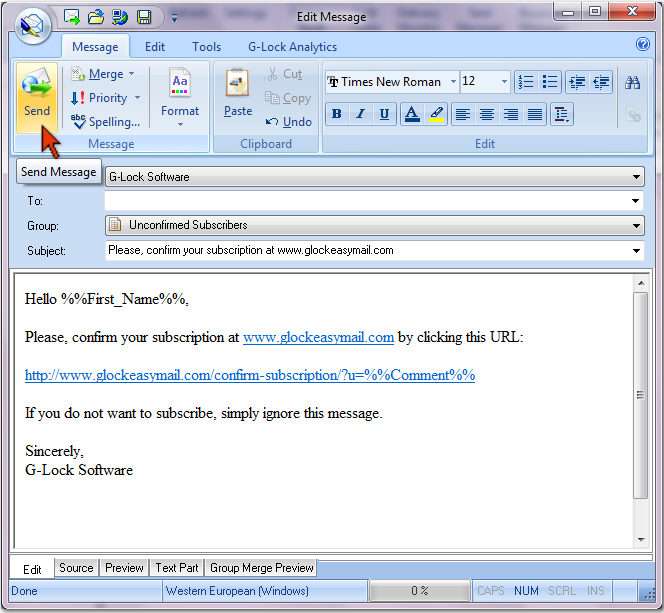Click the Paste button
The image size is (664, 613).
(x=238, y=93)
